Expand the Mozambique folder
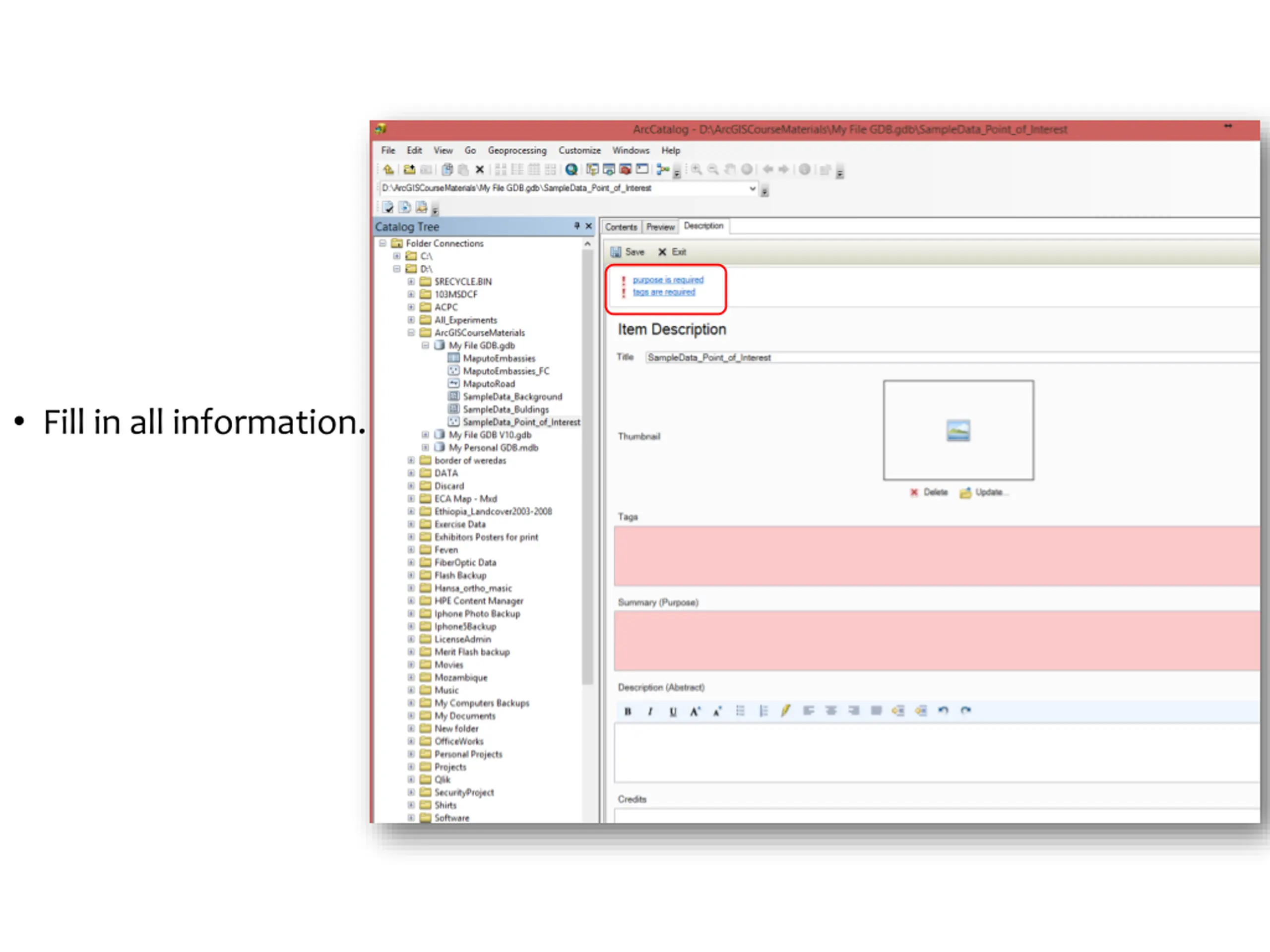Screen dimensions: 1270x952 tap(411, 678)
